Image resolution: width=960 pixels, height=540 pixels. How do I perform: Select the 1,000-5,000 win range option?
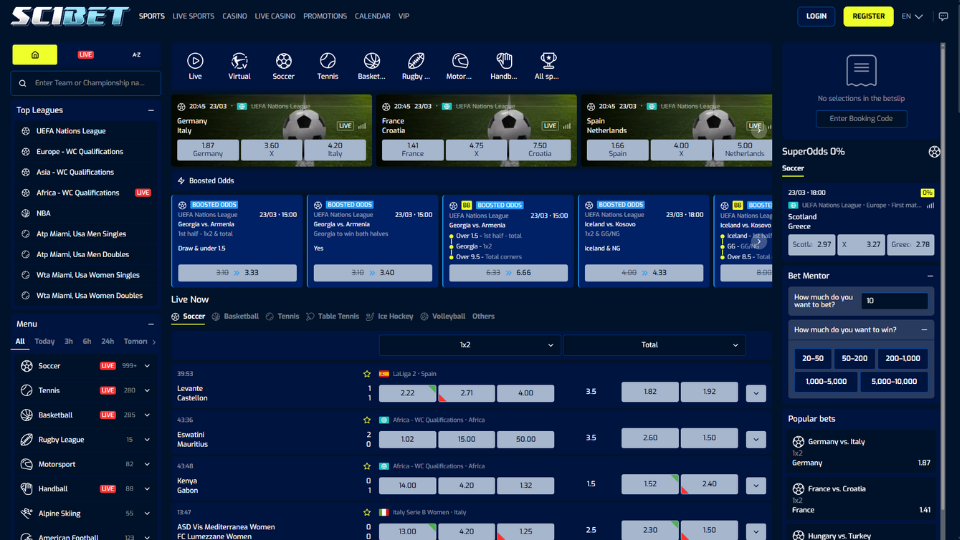click(x=826, y=381)
